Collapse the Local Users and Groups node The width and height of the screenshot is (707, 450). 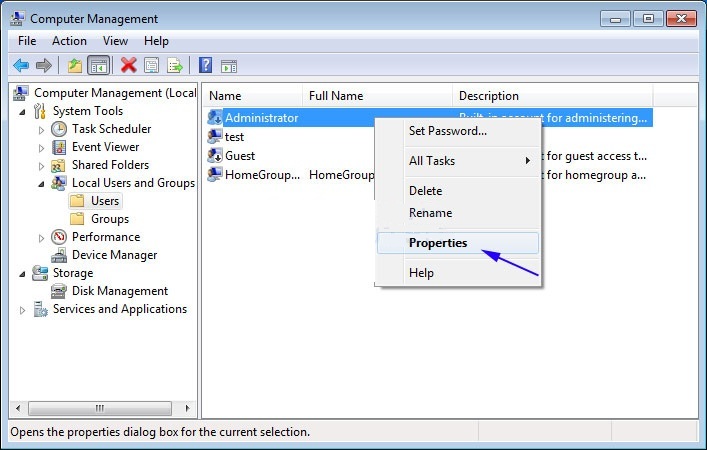click(41, 183)
